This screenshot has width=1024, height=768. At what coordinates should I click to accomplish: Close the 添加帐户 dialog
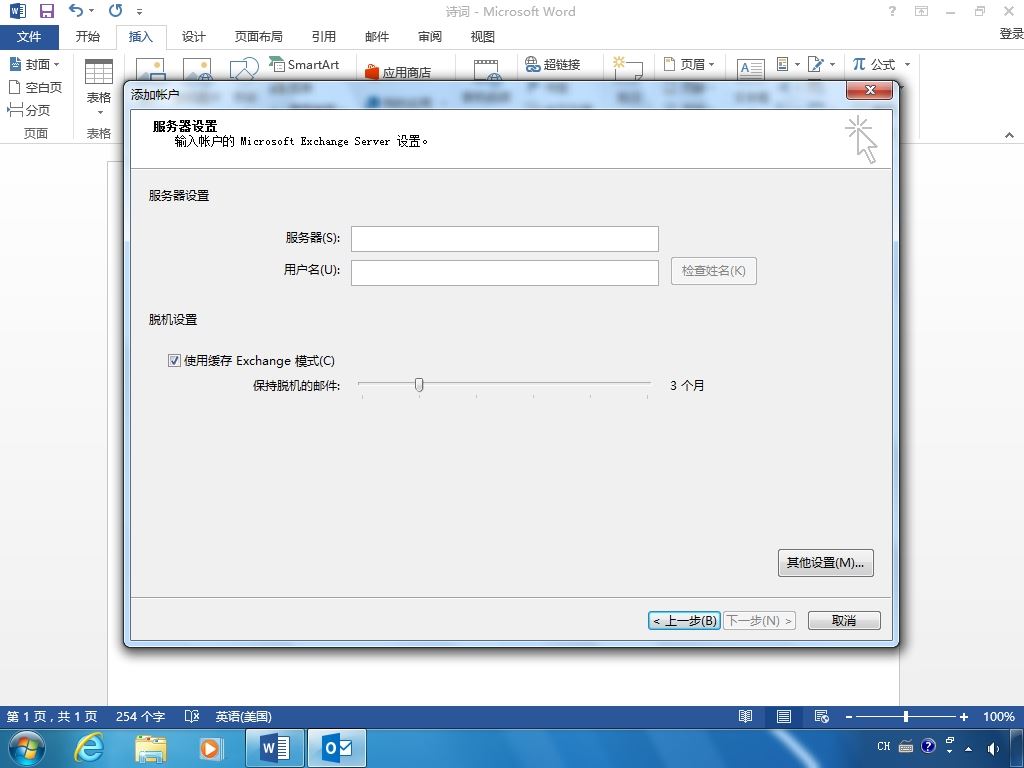(869, 90)
